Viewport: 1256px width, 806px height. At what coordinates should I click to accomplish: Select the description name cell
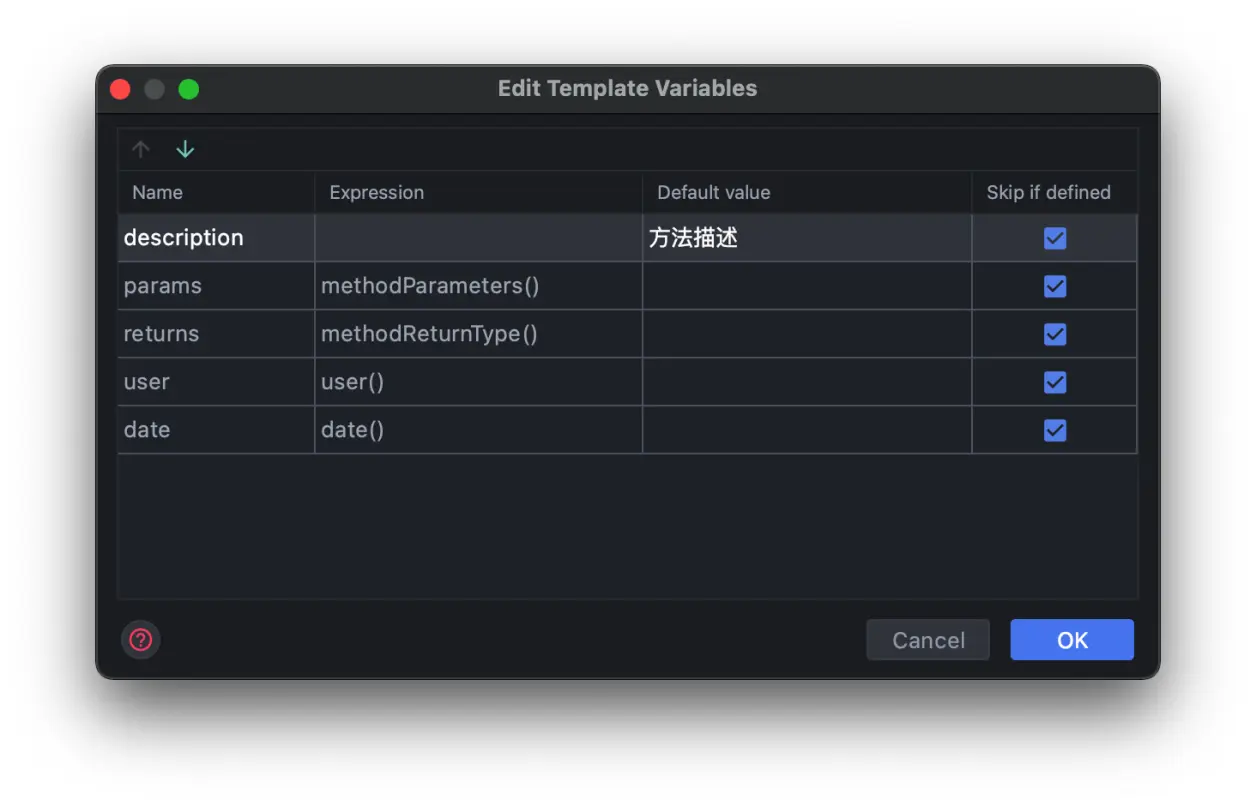[x=216, y=238]
